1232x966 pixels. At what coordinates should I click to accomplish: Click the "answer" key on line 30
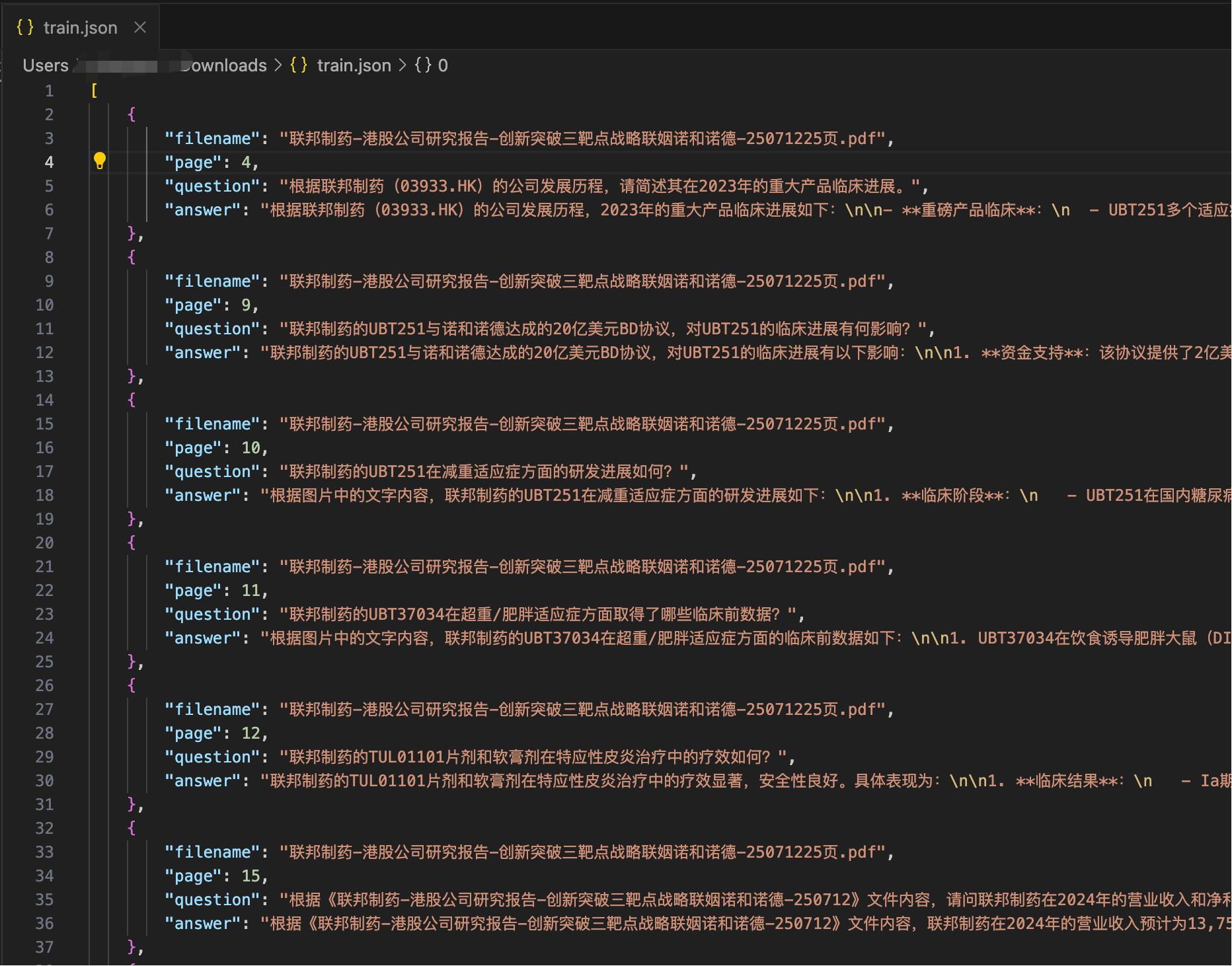click(x=203, y=781)
